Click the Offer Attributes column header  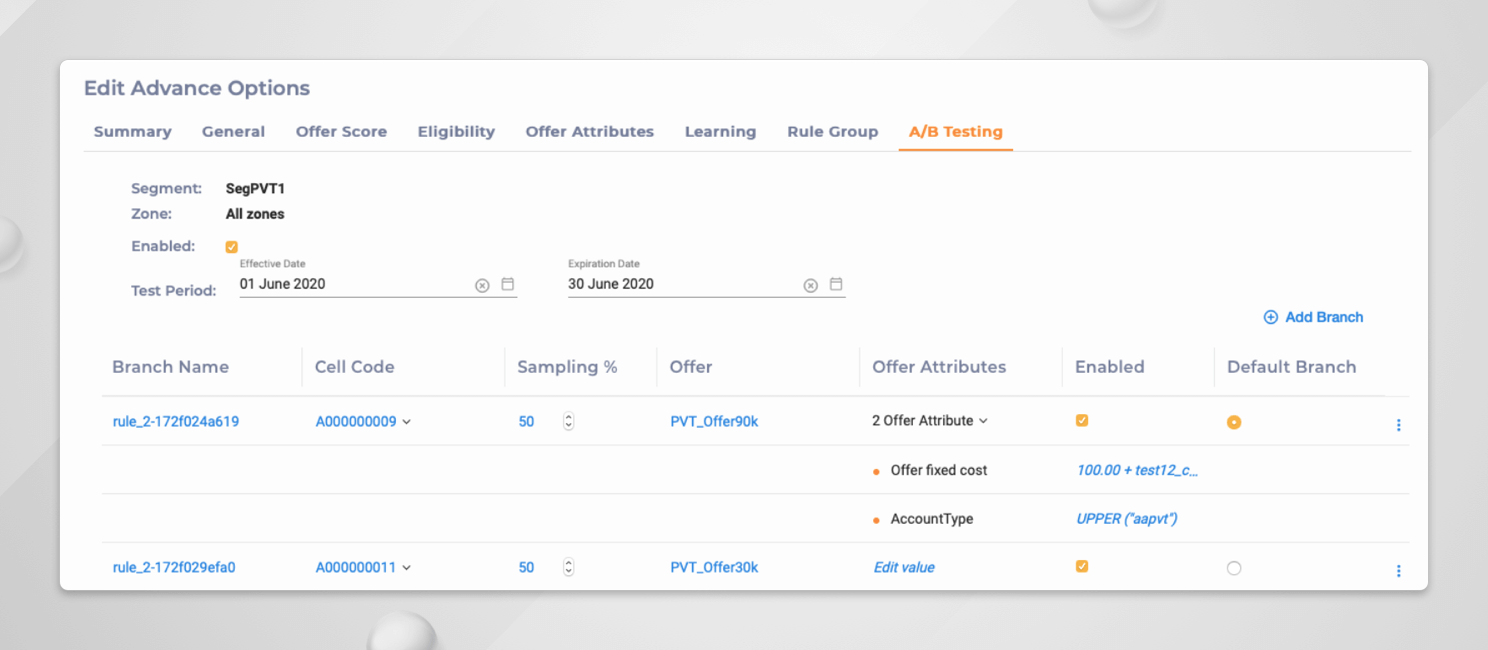[939, 367]
